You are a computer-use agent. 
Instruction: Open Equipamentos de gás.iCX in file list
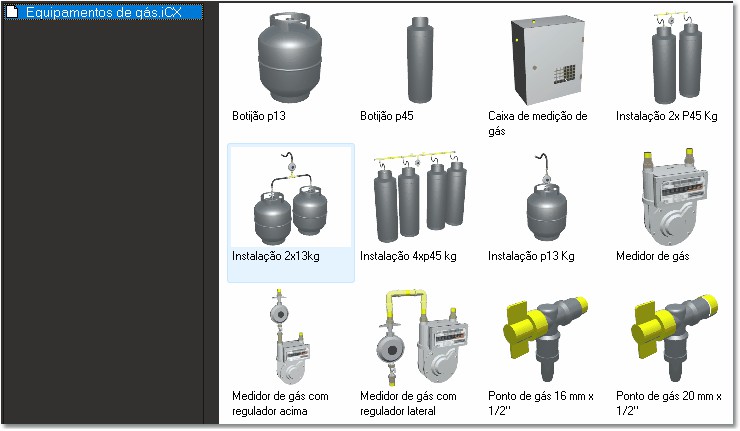[x=103, y=12]
